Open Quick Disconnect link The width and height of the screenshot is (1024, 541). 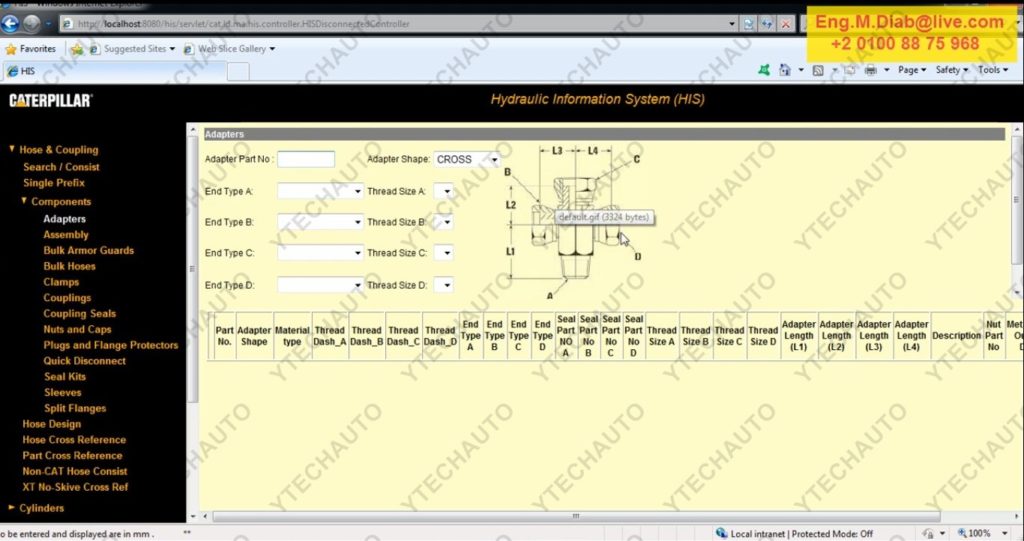[85, 361]
